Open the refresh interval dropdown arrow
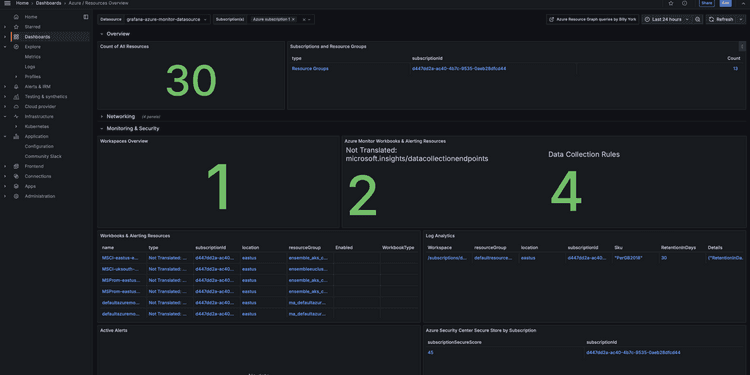This screenshot has height=375, width=750. (x=741, y=20)
